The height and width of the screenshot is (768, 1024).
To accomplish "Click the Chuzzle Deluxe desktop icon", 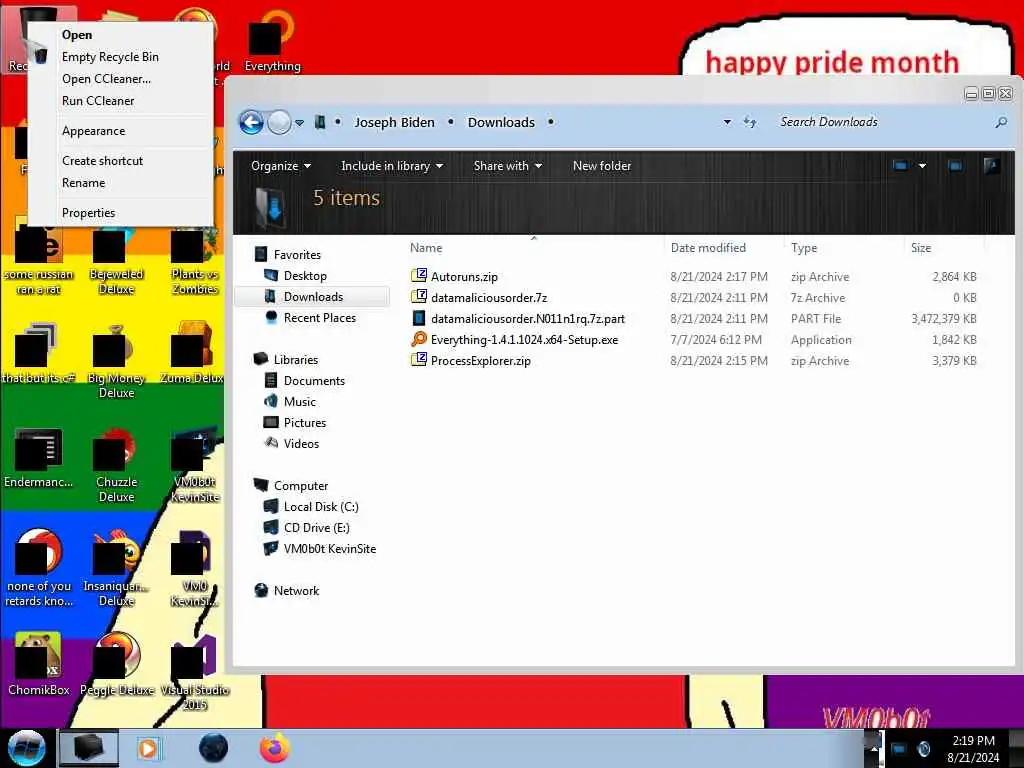I will (116, 465).
